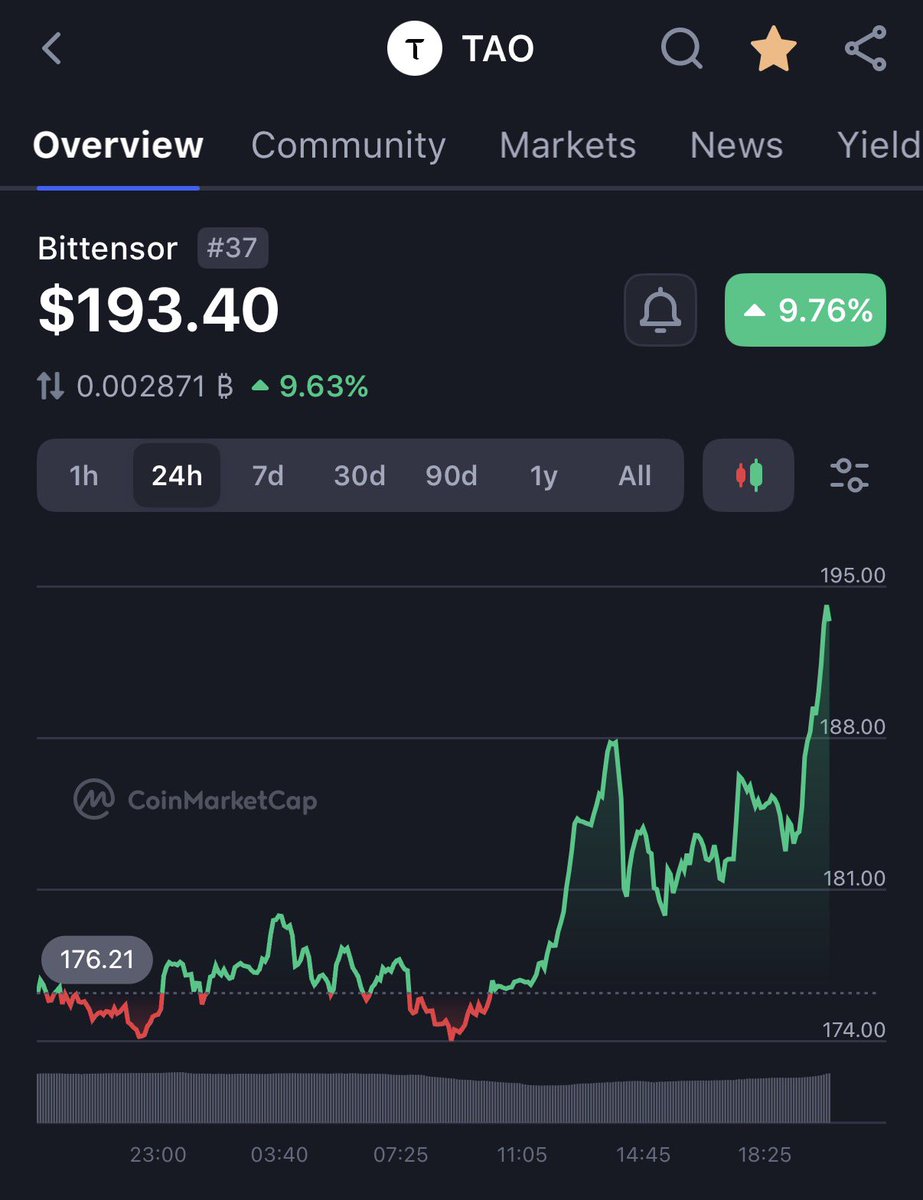The height and width of the screenshot is (1200, 923).
Task: Tap the volume bars under the chart
Action: (433, 1098)
